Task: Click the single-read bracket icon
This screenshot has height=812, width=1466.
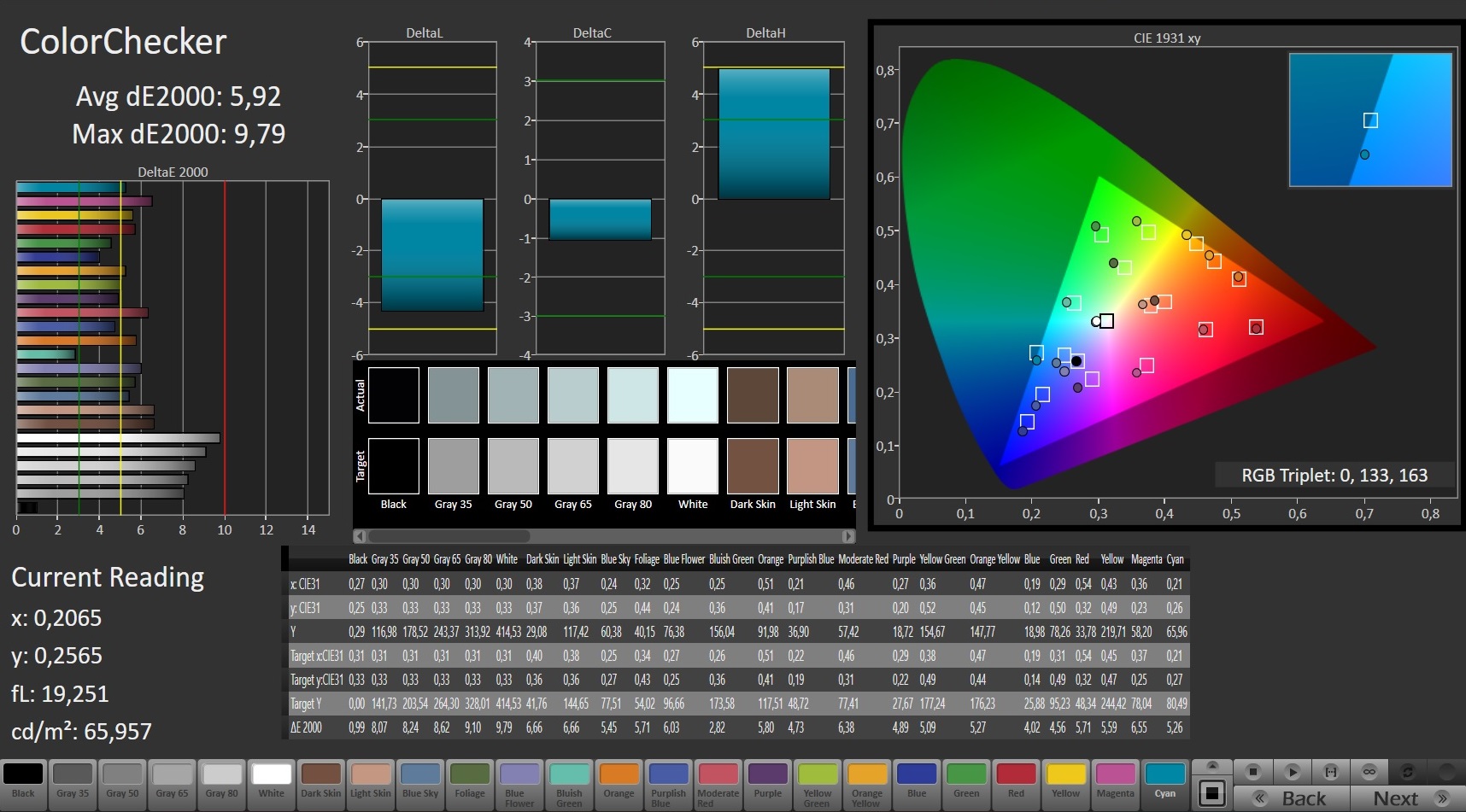Action: point(1330,772)
